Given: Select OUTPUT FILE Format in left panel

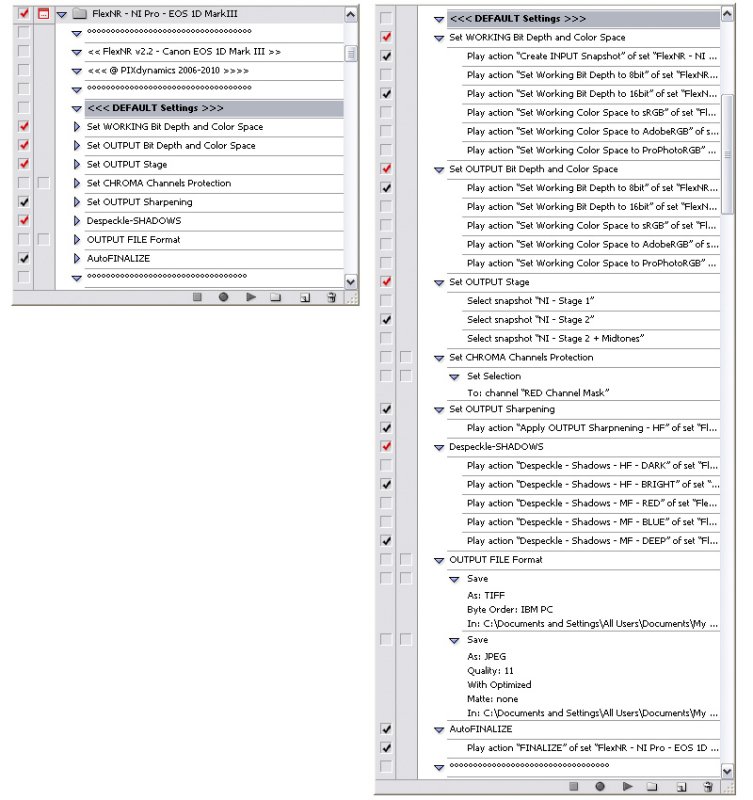Looking at the screenshot, I should (214, 240).
